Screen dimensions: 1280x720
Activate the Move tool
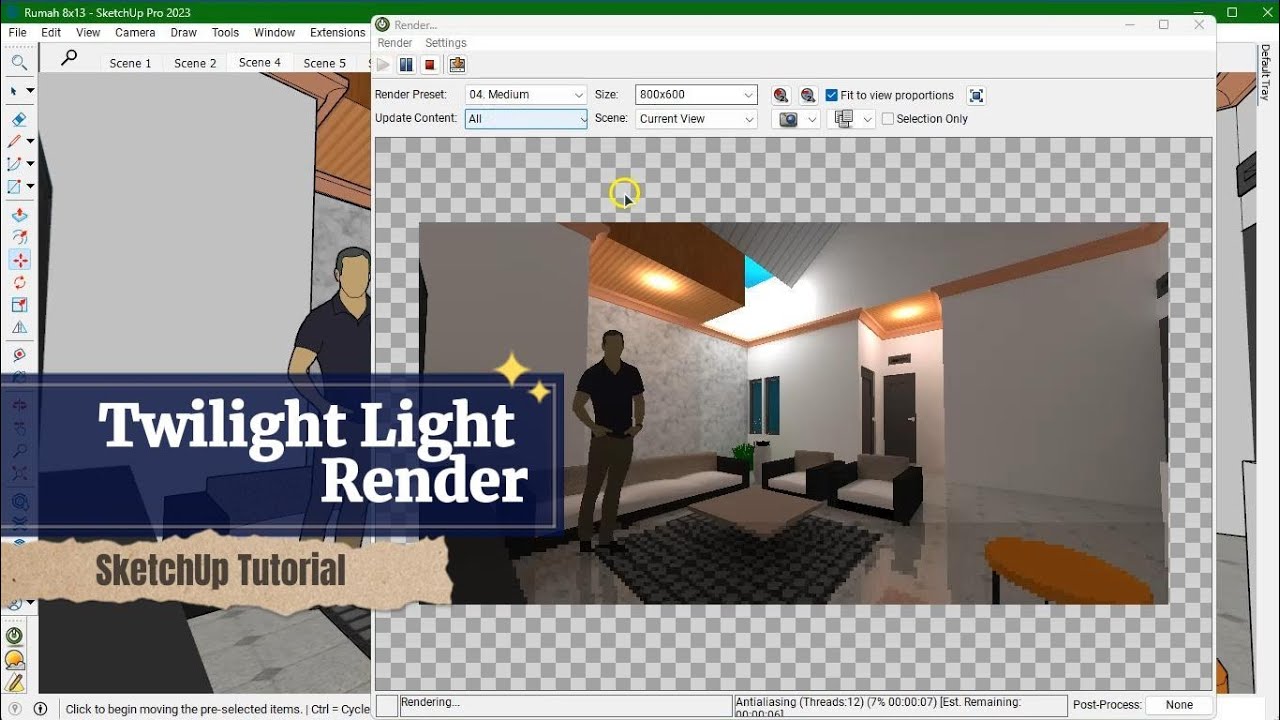pos(19,260)
